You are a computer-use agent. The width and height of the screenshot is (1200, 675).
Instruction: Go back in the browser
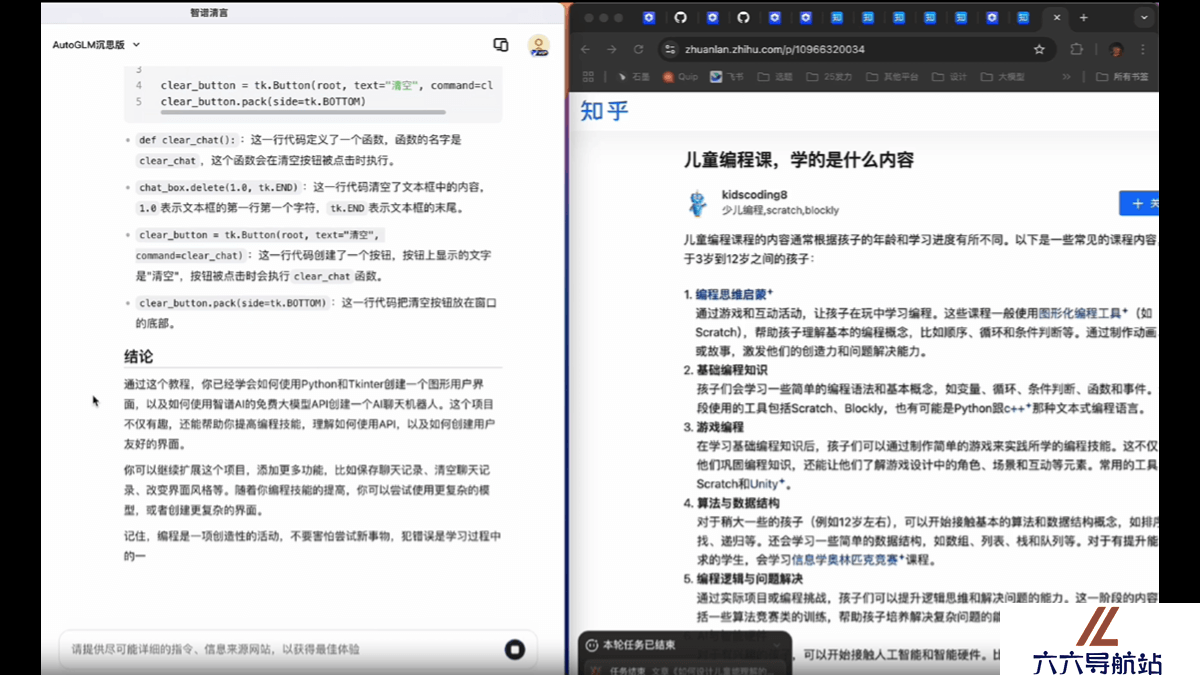[x=585, y=49]
